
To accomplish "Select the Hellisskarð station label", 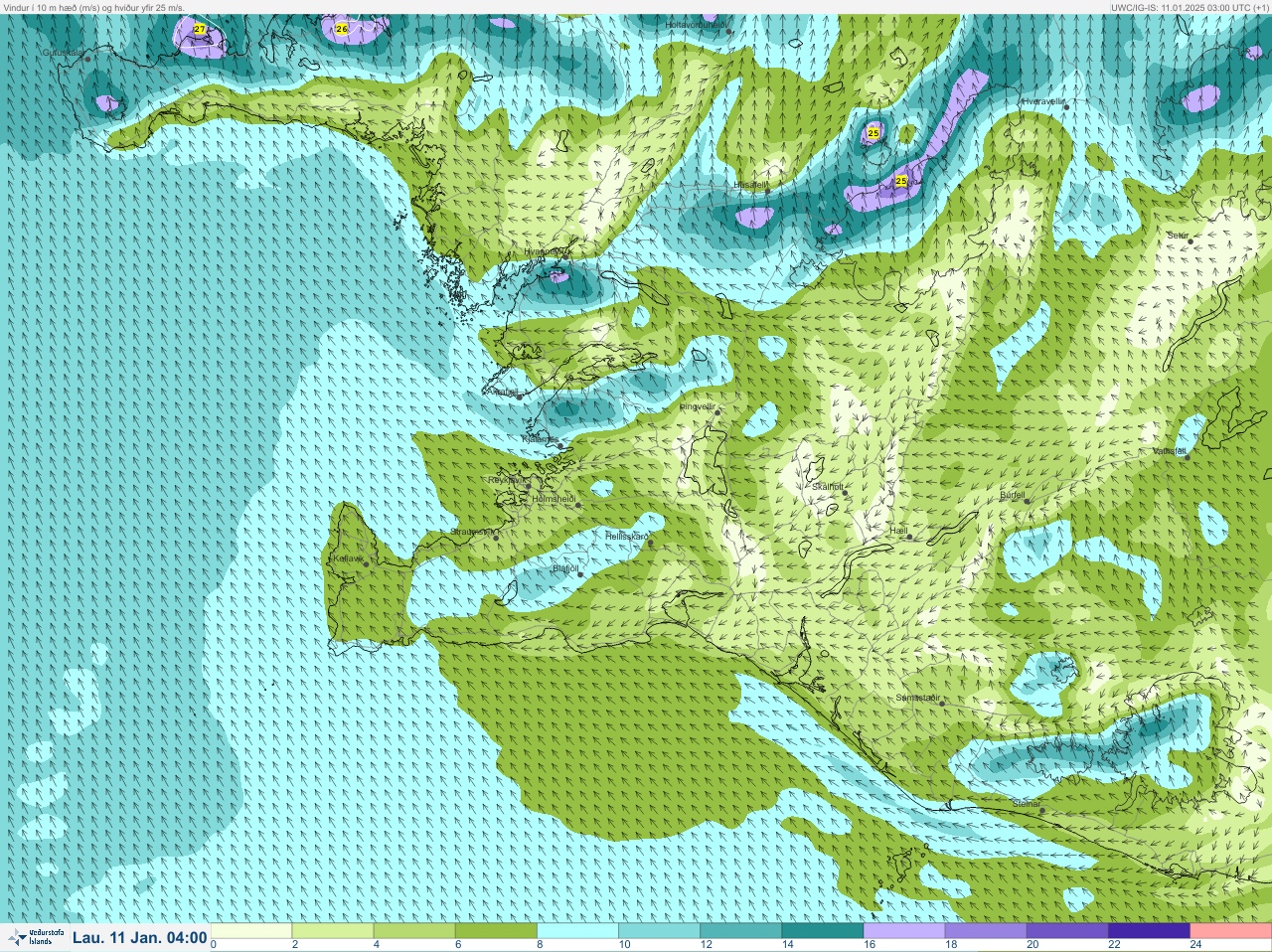I will coord(627,537).
